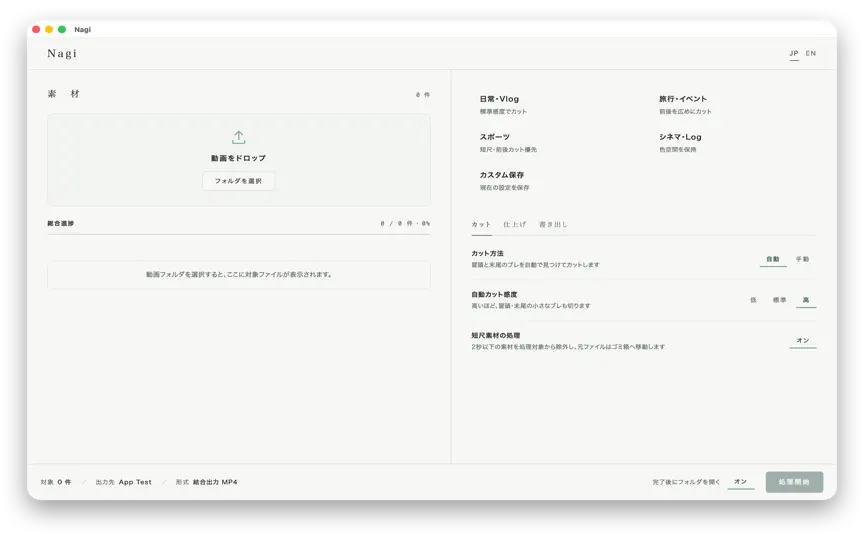The image size is (864, 540).
Task: Set 自動カット感度 to 低
Action: (x=753, y=300)
